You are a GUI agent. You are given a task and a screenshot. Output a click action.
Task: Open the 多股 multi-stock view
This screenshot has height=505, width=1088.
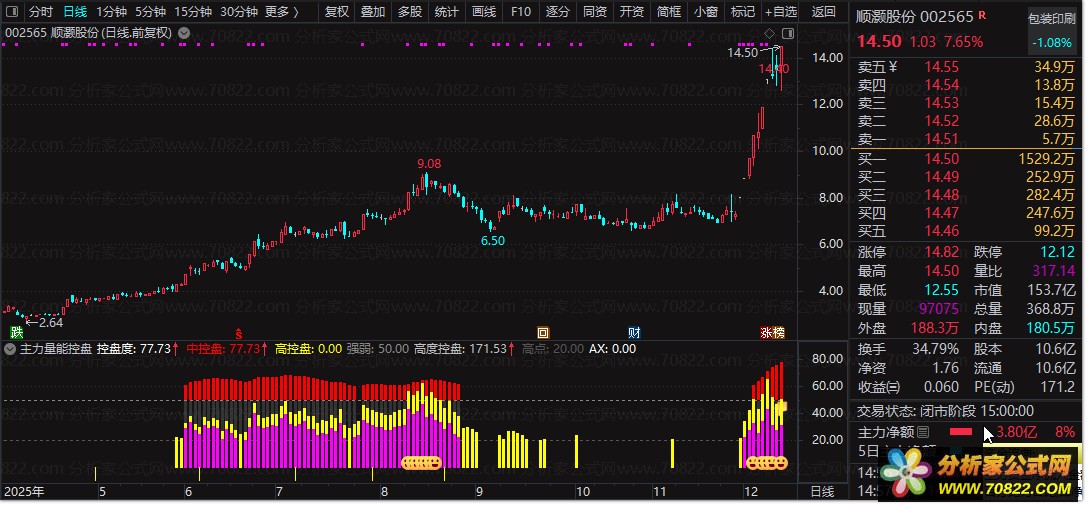(x=410, y=12)
